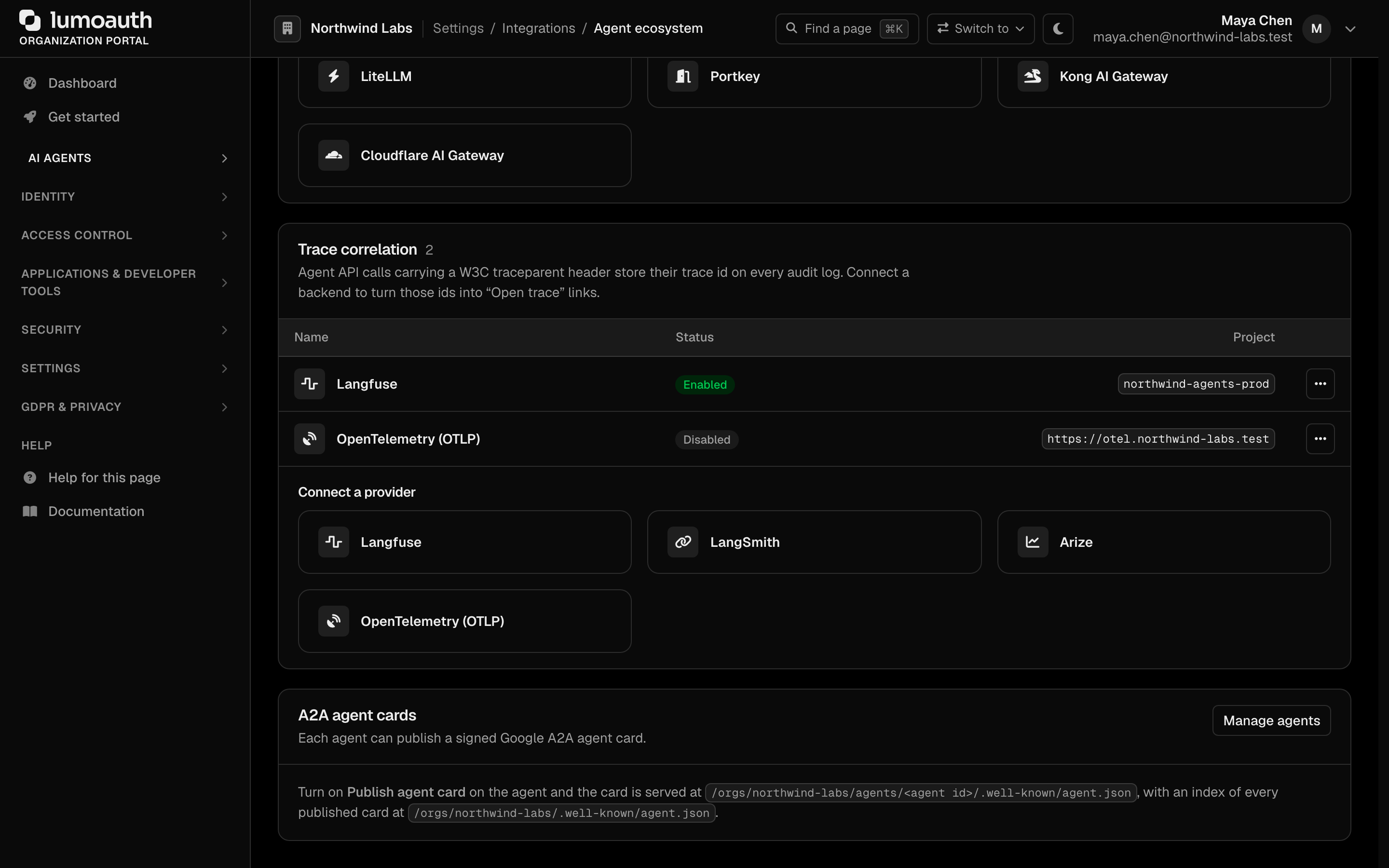The image size is (1389, 868).
Task: Click the Settings breadcrumb link
Action: pos(458,28)
